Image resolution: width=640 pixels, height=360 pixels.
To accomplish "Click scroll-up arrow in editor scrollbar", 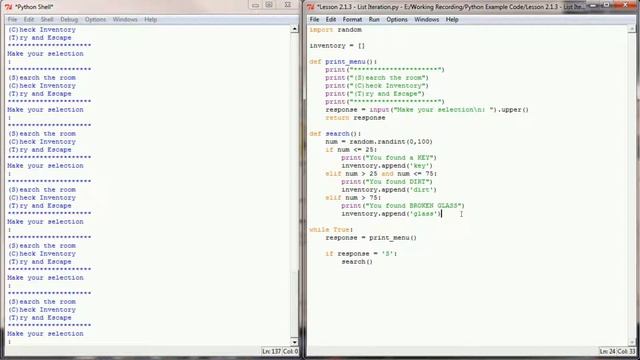I will pos(631,29).
